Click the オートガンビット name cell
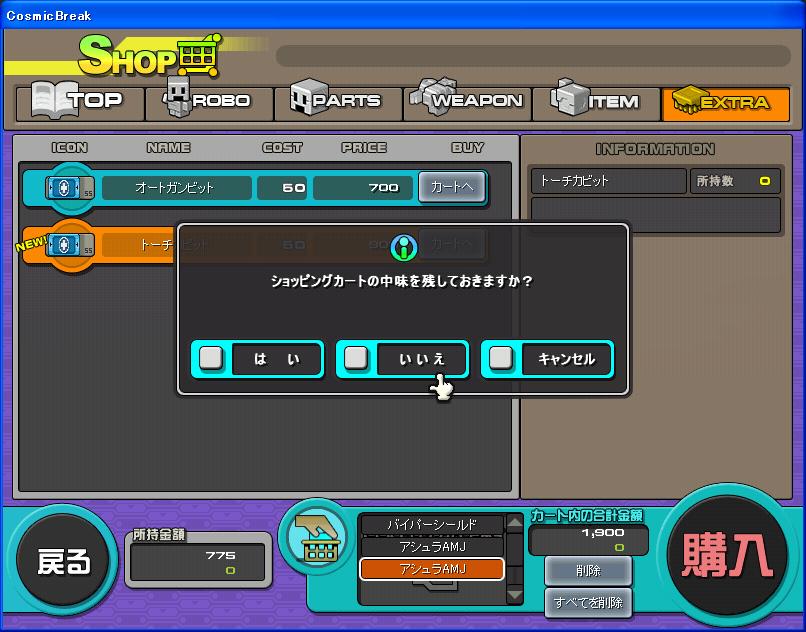806x632 pixels. (x=177, y=188)
